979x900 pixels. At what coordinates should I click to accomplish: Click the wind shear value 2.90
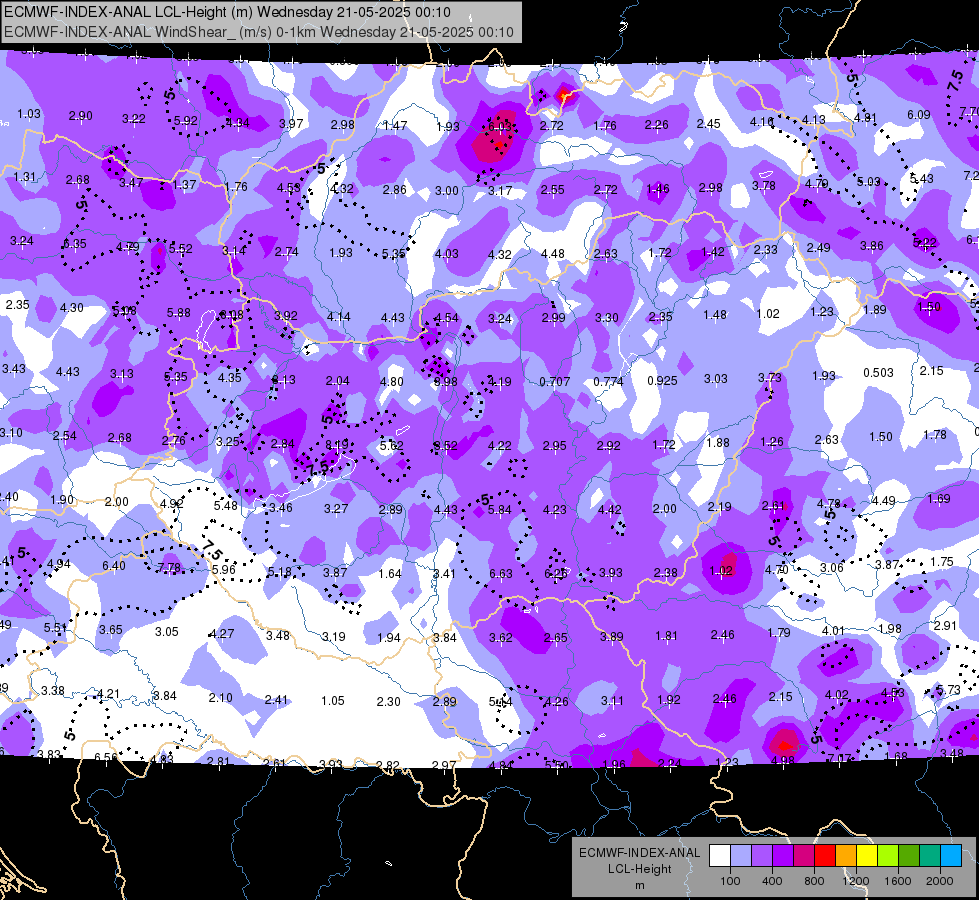[81, 116]
